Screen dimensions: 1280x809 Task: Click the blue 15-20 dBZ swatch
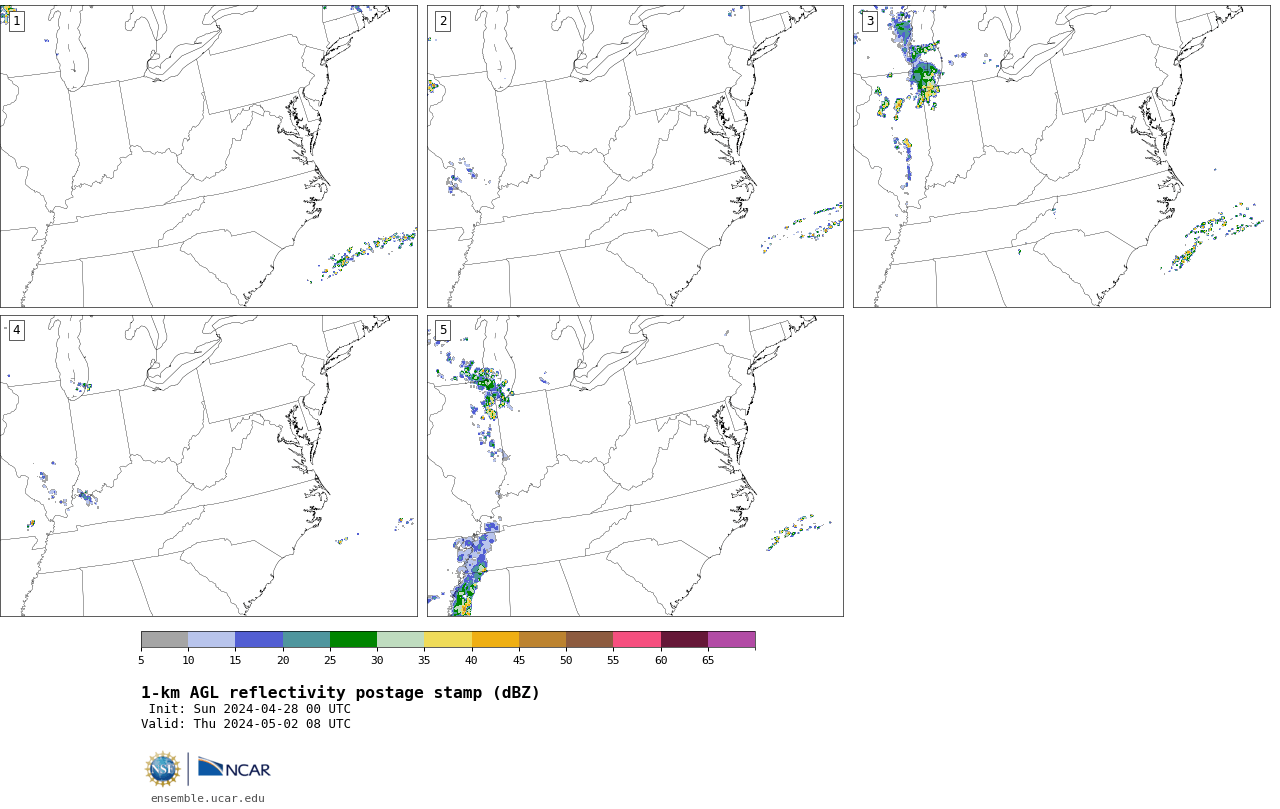click(x=259, y=640)
